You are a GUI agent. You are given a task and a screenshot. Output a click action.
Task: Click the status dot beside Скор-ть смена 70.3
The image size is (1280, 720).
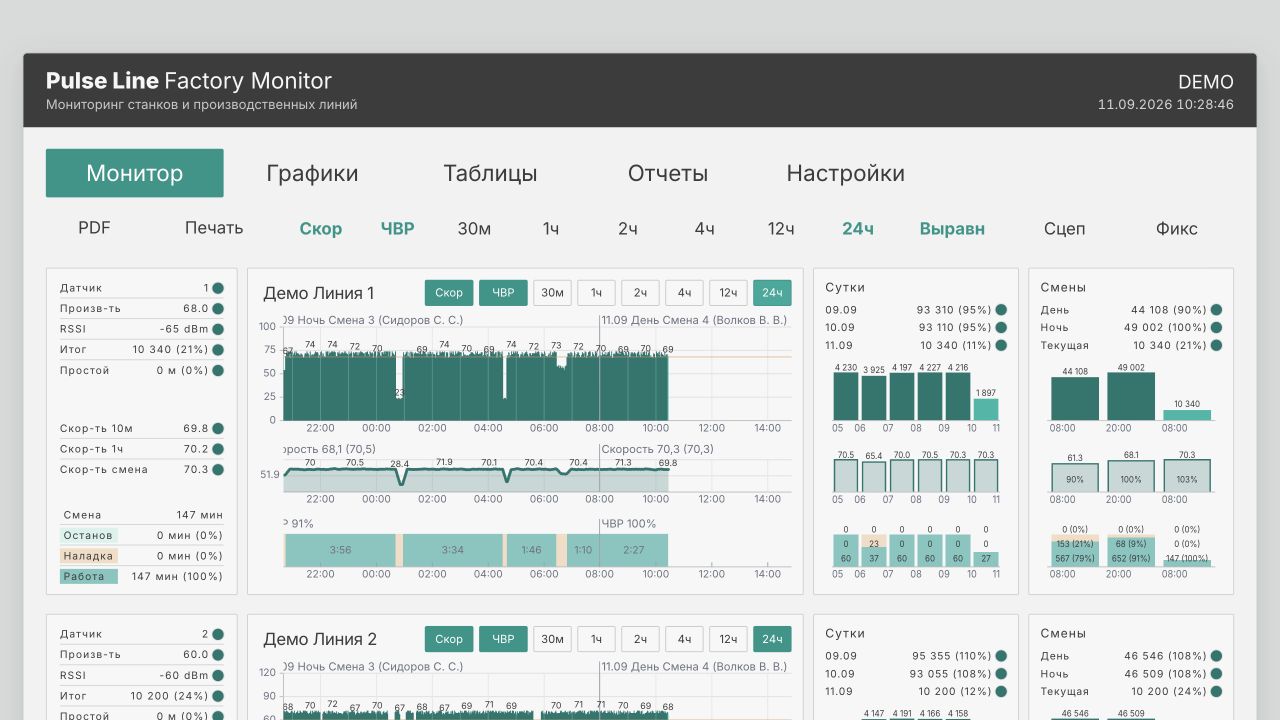218,470
